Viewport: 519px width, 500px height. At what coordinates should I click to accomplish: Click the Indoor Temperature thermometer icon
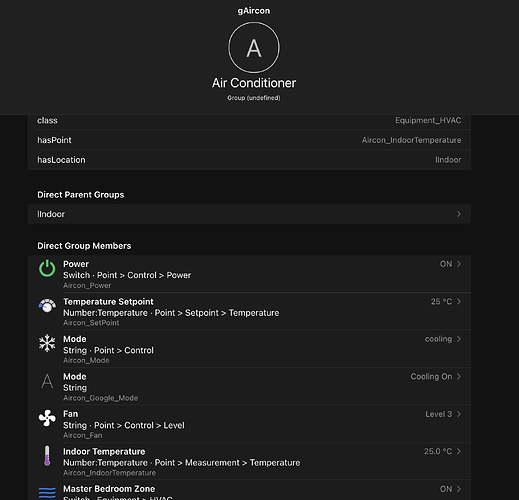coord(47,456)
